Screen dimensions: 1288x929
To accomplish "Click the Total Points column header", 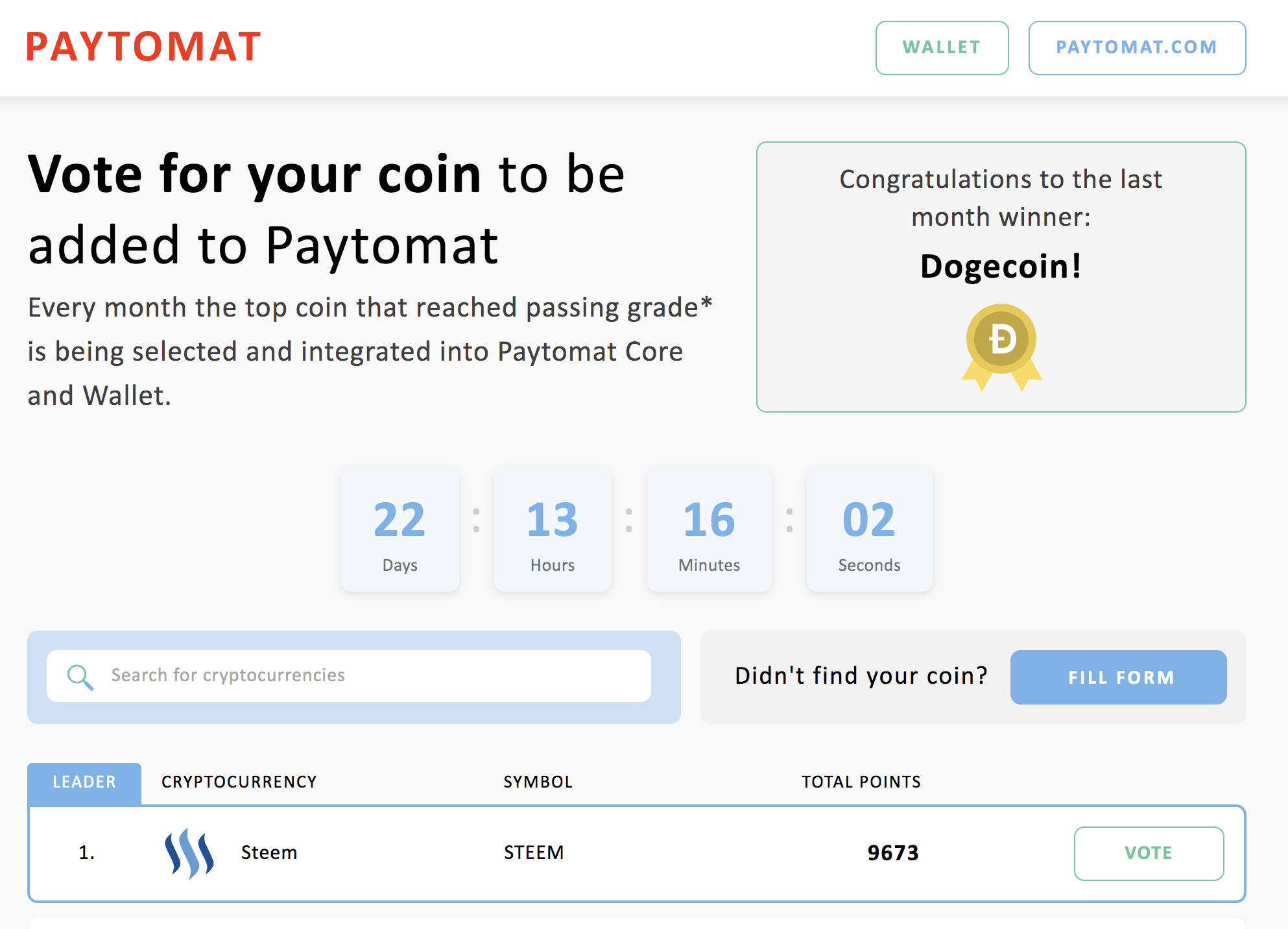I will pyautogui.click(x=861, y=782).
